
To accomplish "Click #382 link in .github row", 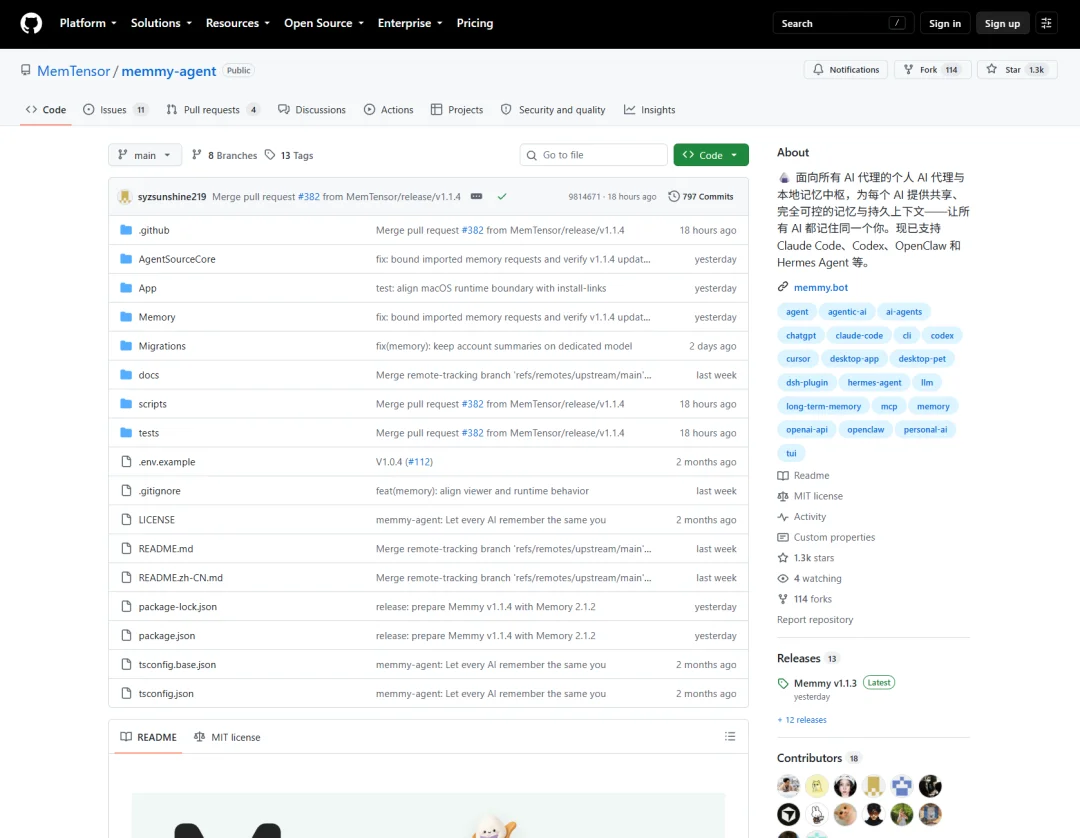I will (472, 230).
